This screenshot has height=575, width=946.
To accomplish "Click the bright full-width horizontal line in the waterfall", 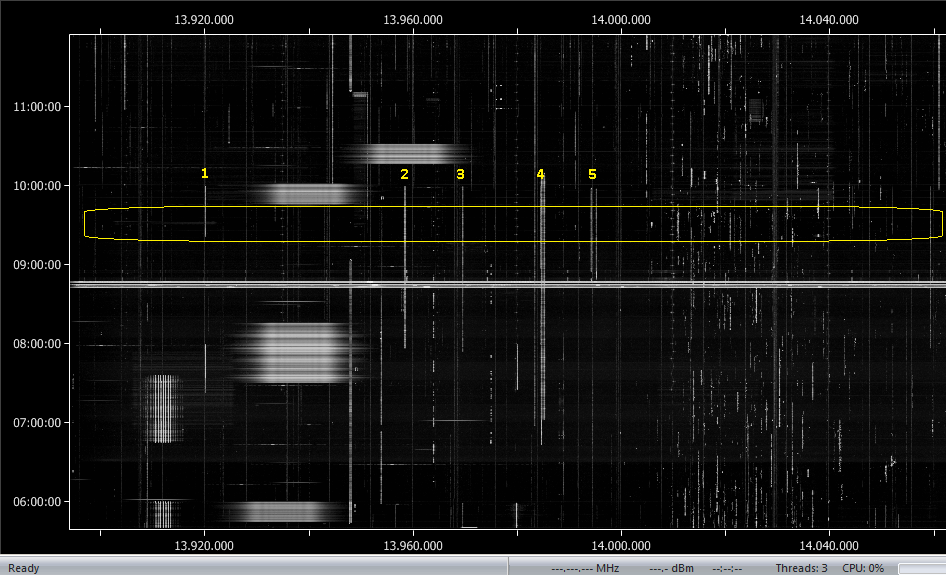I will (x=507, y=284).
